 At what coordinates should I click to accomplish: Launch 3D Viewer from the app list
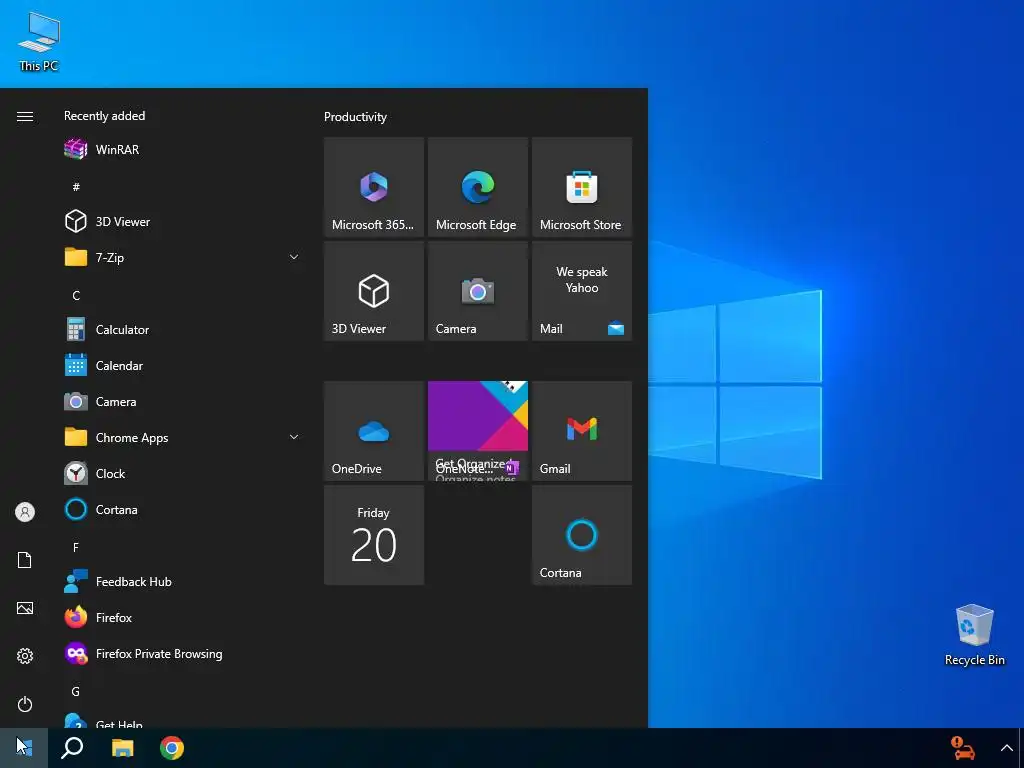182,221
